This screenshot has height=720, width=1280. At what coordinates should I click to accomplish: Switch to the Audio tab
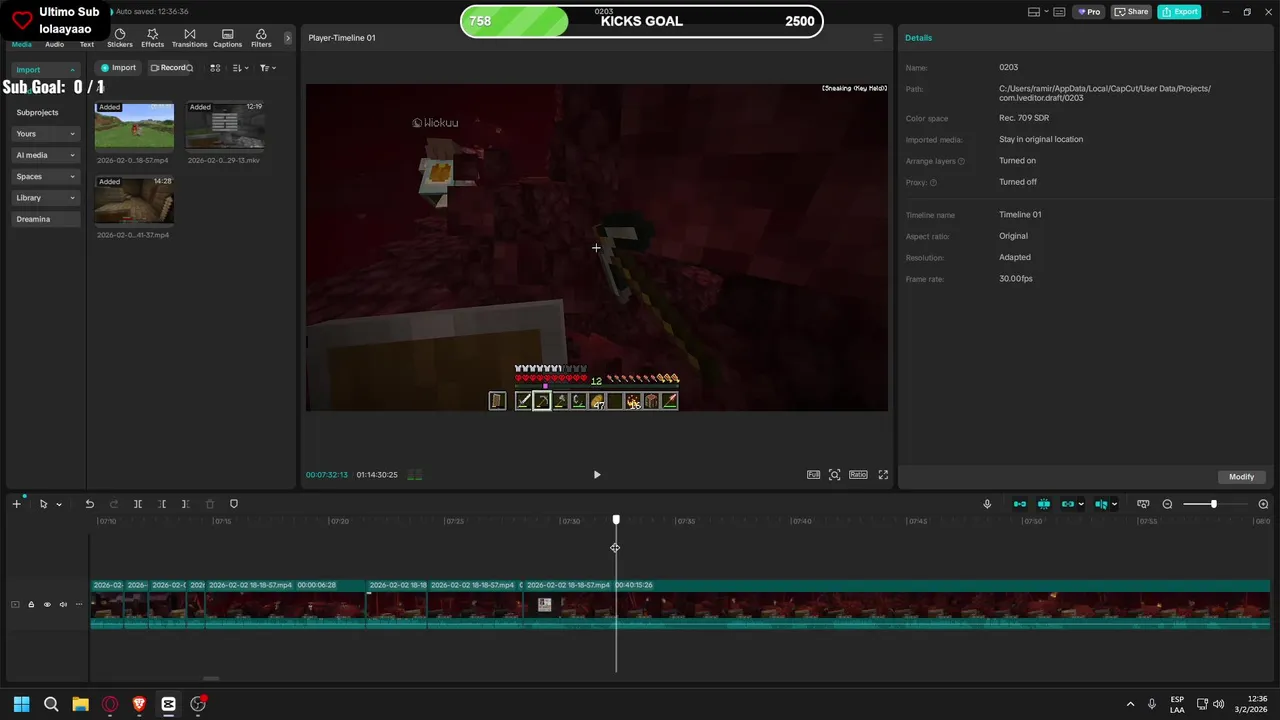tap(55, 44)
